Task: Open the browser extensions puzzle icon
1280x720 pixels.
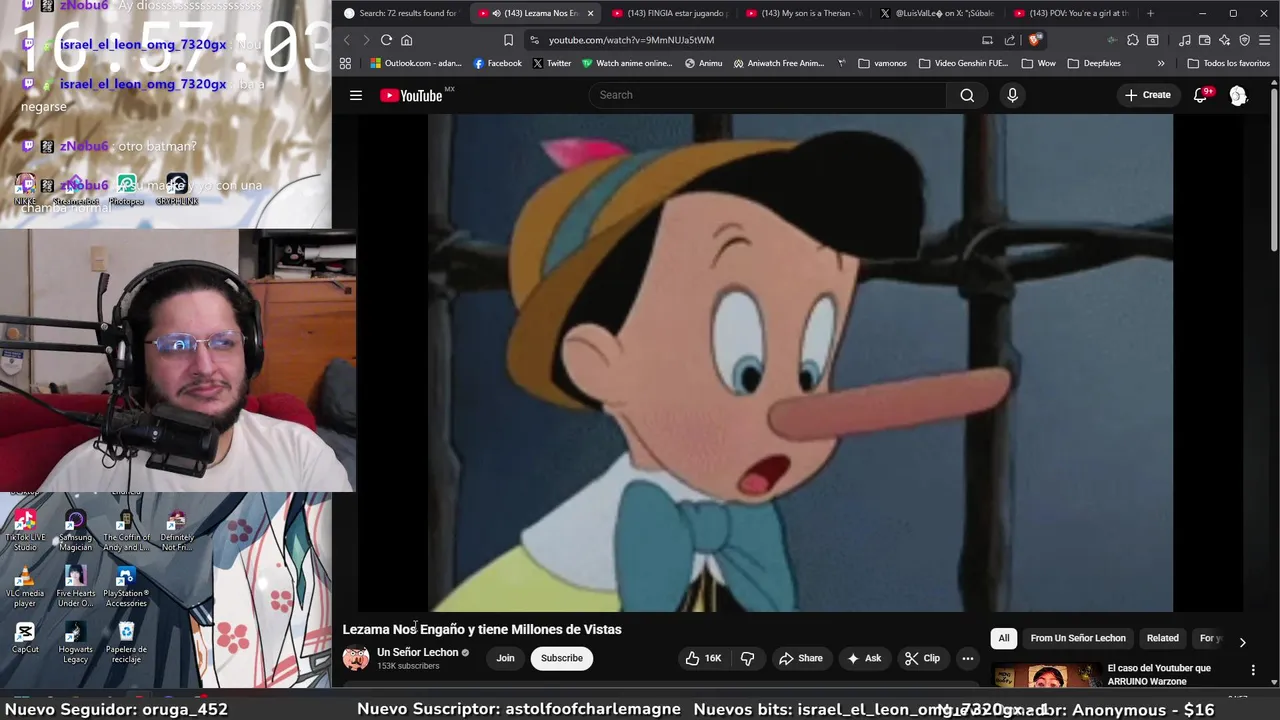Action: pos(1132,40)
